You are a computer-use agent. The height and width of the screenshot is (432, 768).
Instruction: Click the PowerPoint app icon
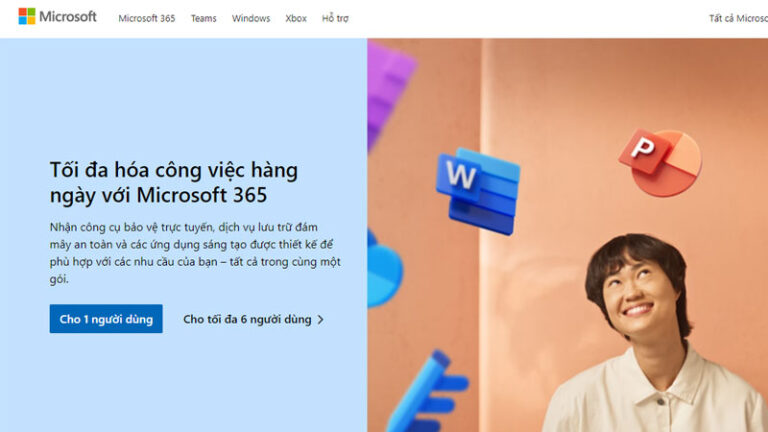660,163
